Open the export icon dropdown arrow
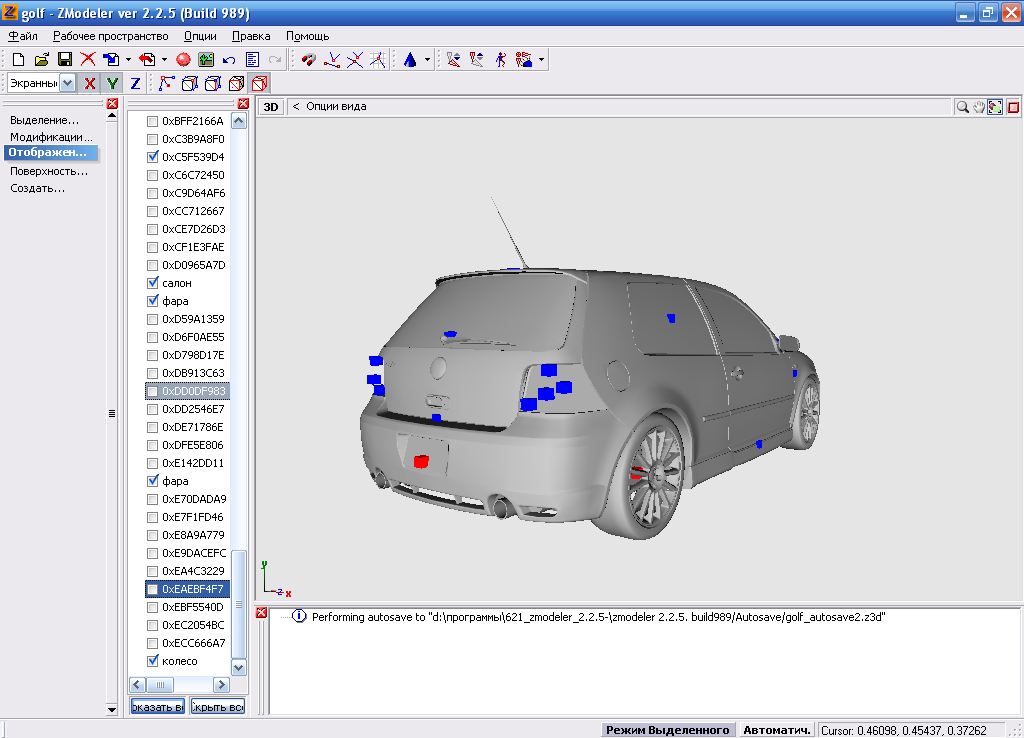 164,59
